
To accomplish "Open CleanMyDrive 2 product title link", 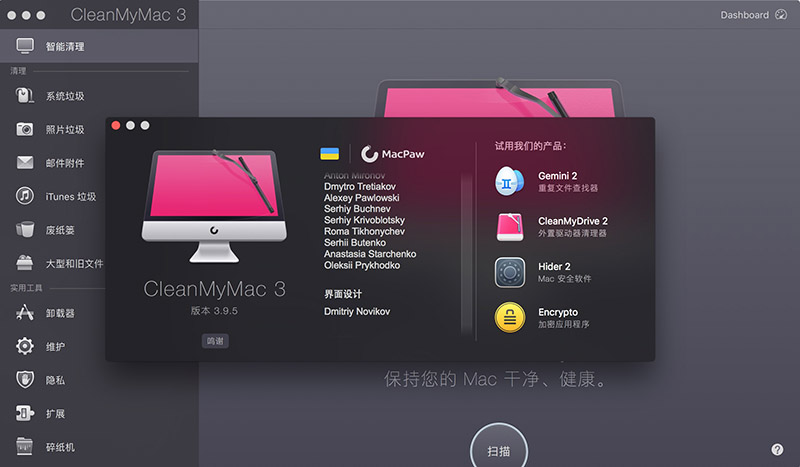I will [x=573, y=221].
